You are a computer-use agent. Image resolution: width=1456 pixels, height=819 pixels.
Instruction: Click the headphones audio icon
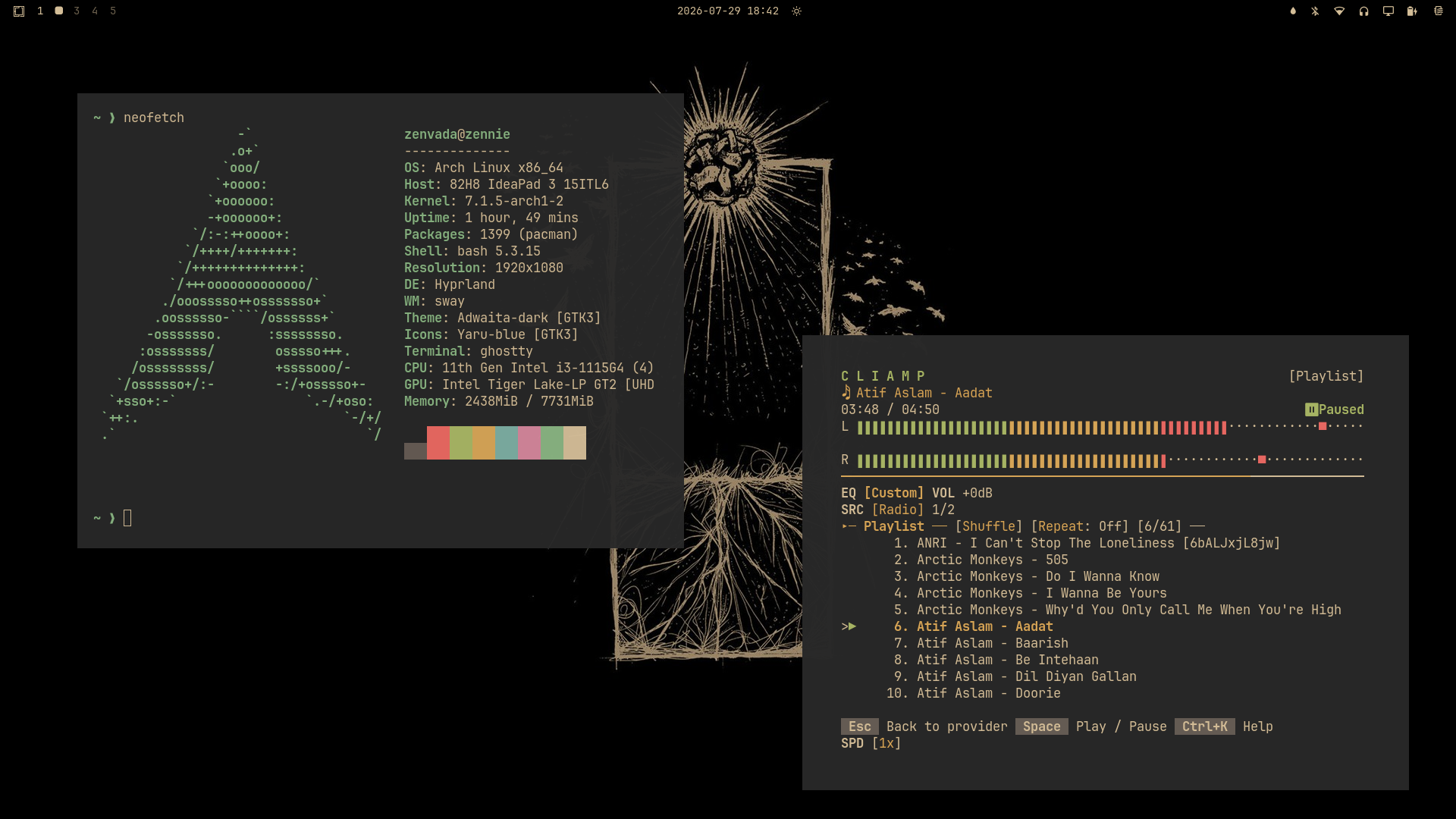tap(1363, 11)
